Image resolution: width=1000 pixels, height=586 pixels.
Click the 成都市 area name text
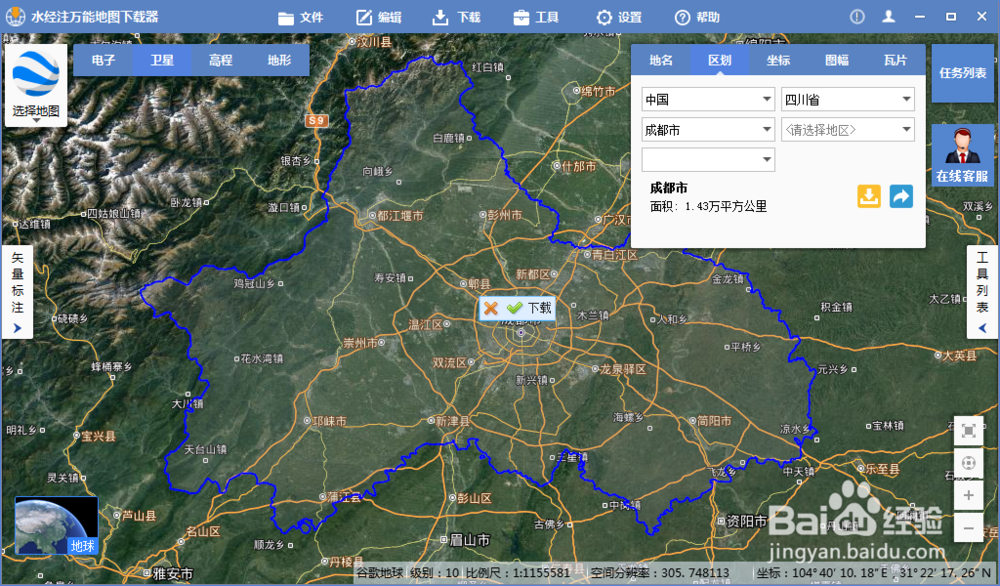coord(668,188)
